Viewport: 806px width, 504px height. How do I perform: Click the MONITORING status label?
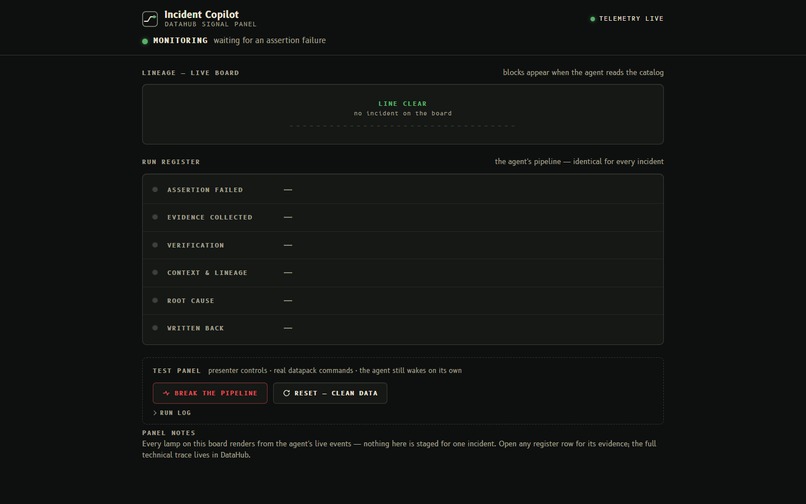coord(180,40)
